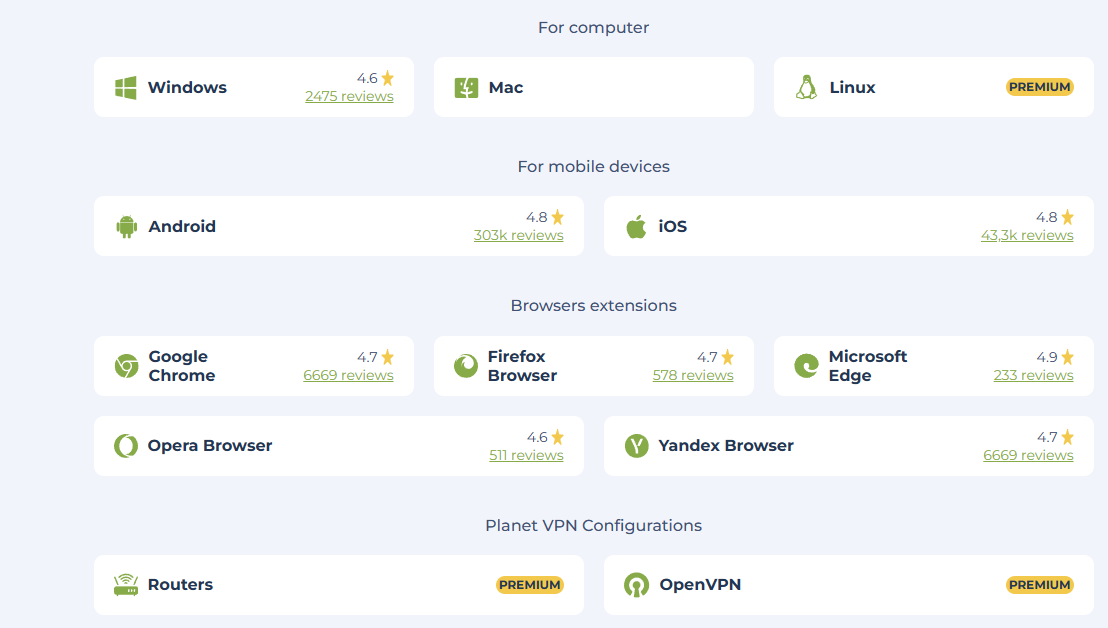Click the PREMIUM badge on Linux
This screenshot has height=628, width=1108.
coord(1039,87)
